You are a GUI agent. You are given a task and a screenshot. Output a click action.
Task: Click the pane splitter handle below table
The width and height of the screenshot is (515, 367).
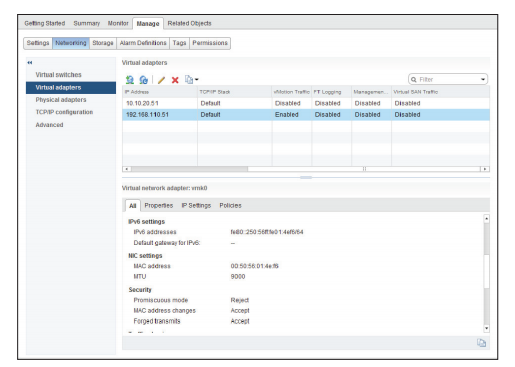306,177
